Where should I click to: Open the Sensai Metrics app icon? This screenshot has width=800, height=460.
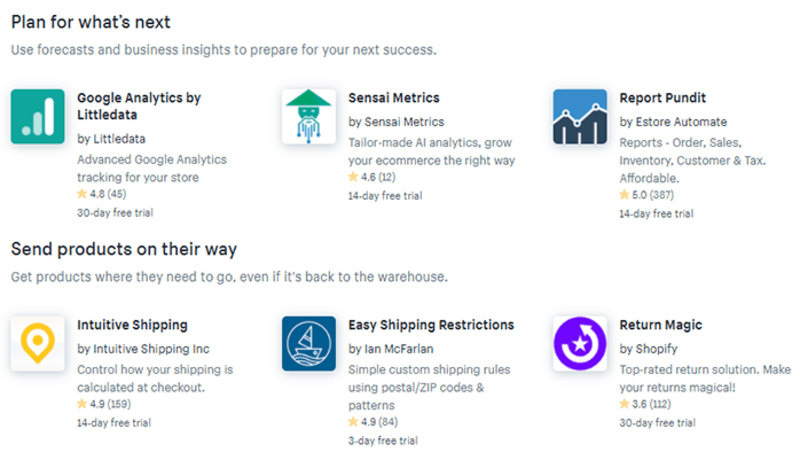click(309, 117)
